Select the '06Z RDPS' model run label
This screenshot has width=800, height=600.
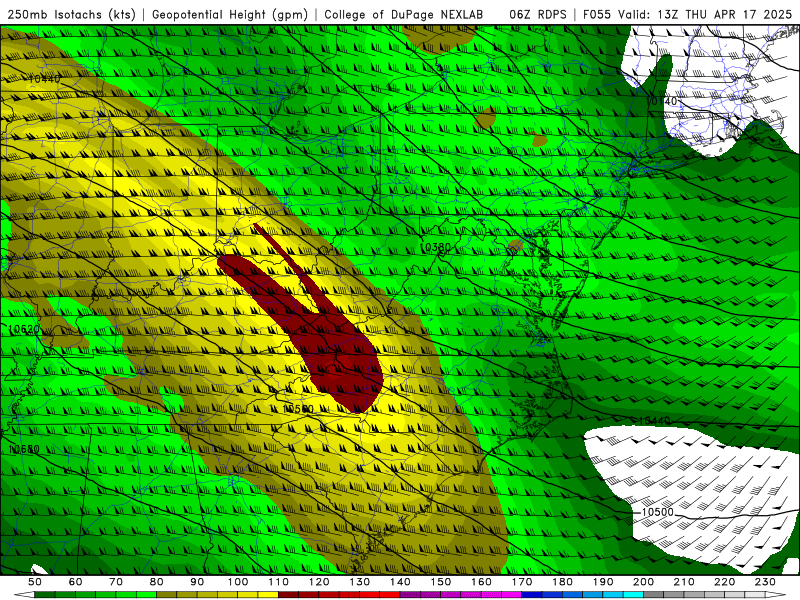click(x=538, y=15)
